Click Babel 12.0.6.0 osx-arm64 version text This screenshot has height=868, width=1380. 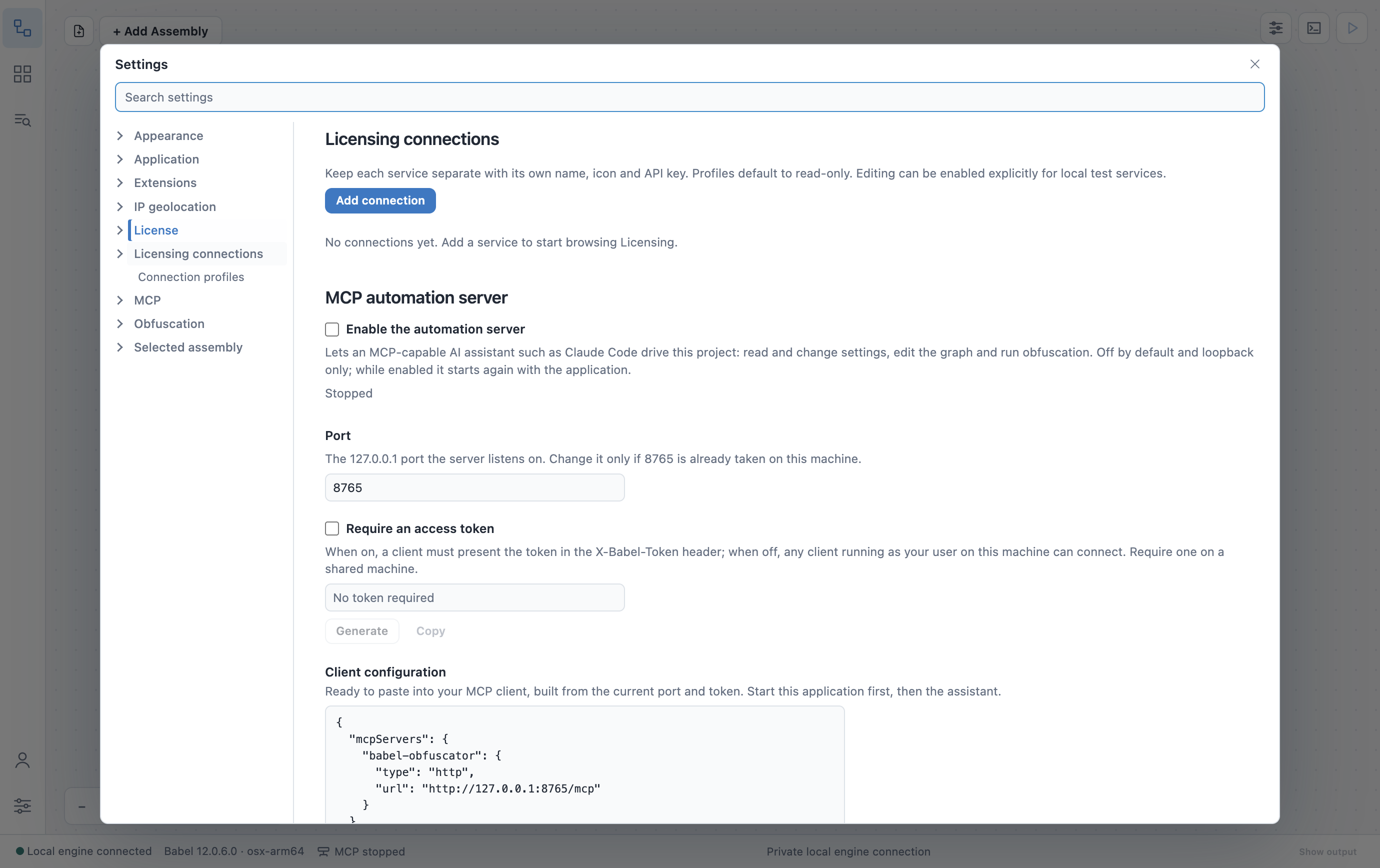click(x=234, y=851)
